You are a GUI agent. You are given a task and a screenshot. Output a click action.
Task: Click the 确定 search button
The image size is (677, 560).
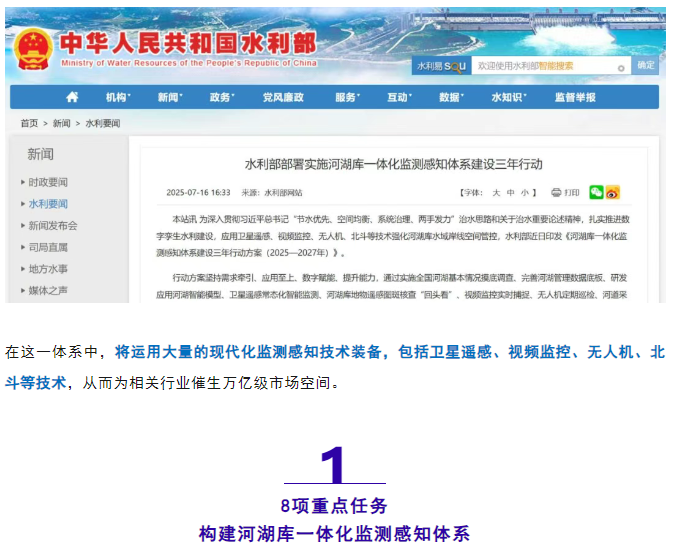click(x=646, y=66)
